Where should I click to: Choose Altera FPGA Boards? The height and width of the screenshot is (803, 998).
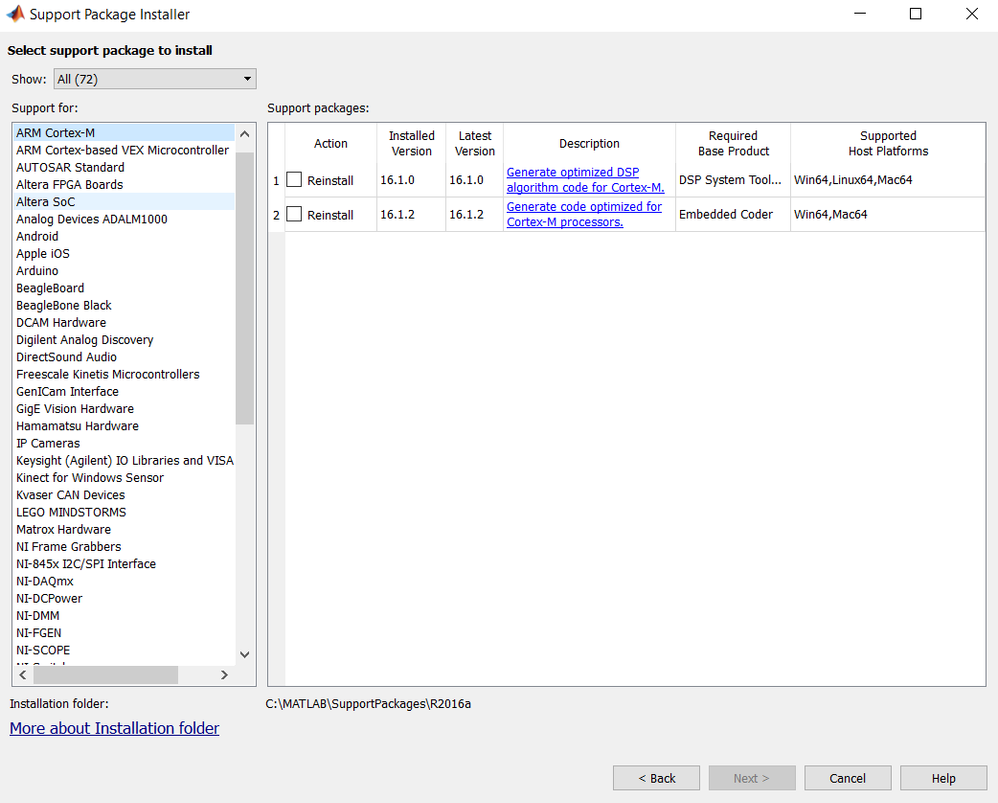coord(124,185)
